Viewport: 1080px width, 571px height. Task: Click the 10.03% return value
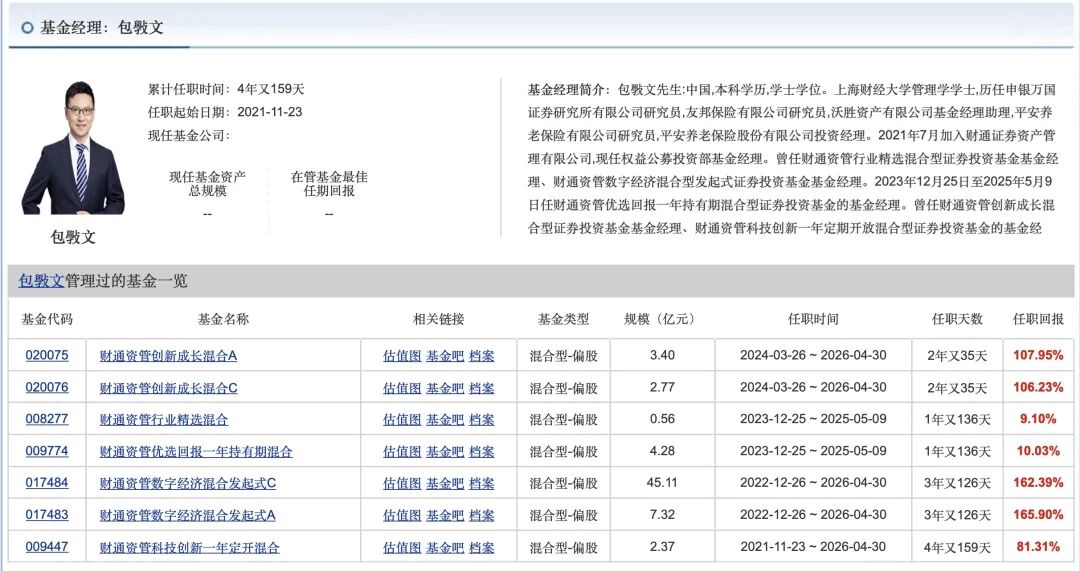[x=1038, y=451]
